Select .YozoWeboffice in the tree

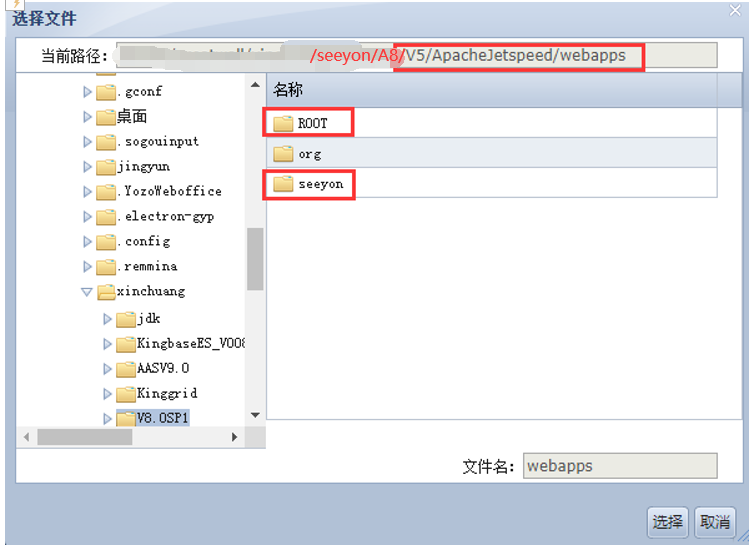pos(170,191)
